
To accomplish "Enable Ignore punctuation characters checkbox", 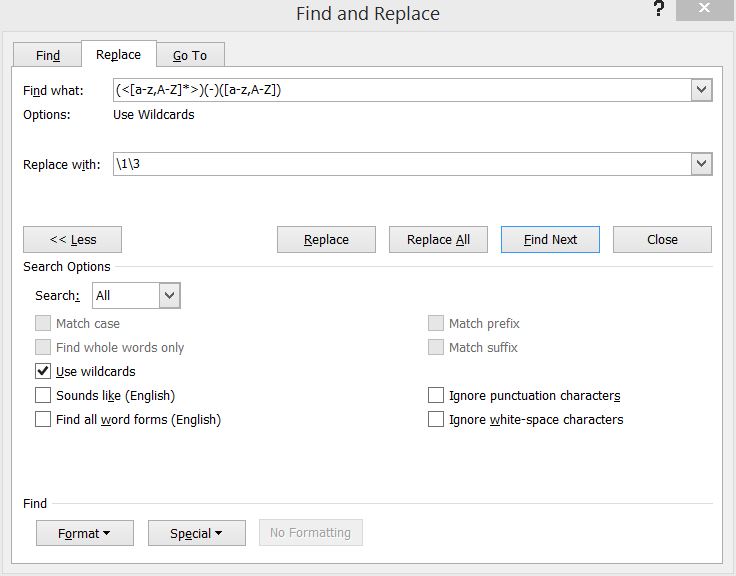I will point(436,395).
